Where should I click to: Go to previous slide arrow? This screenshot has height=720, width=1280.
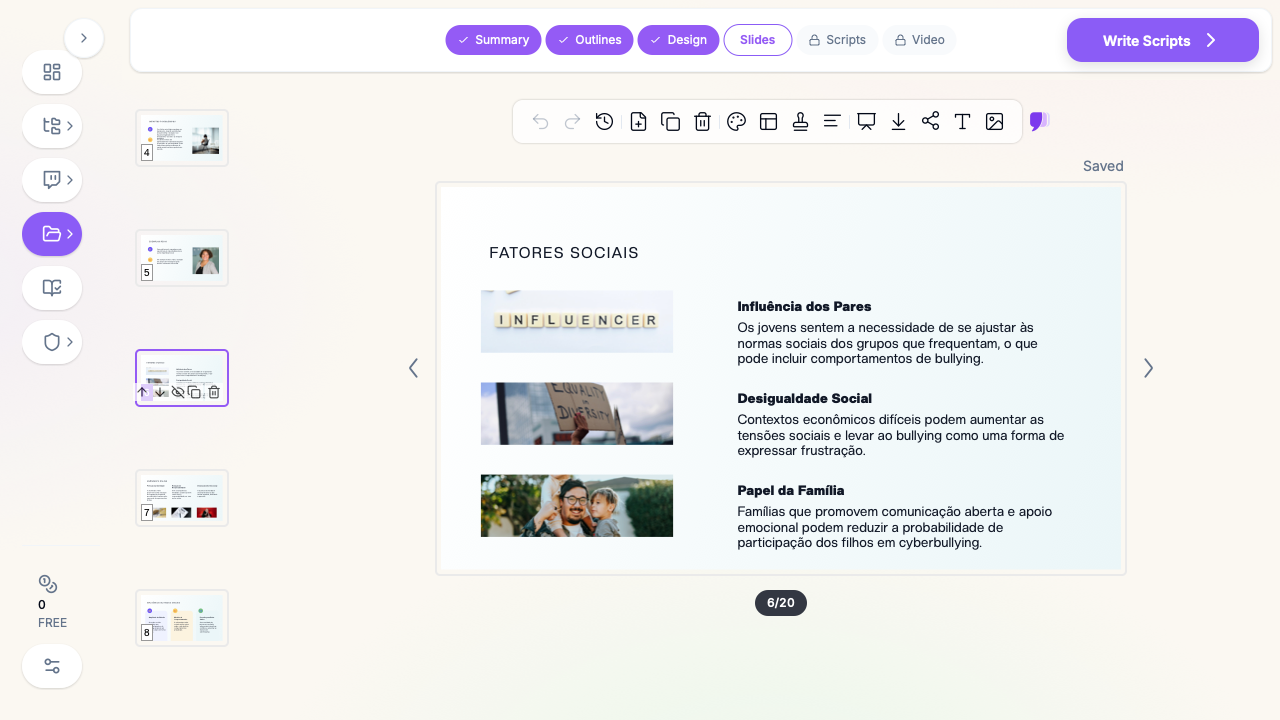click(x=413, y=368)
